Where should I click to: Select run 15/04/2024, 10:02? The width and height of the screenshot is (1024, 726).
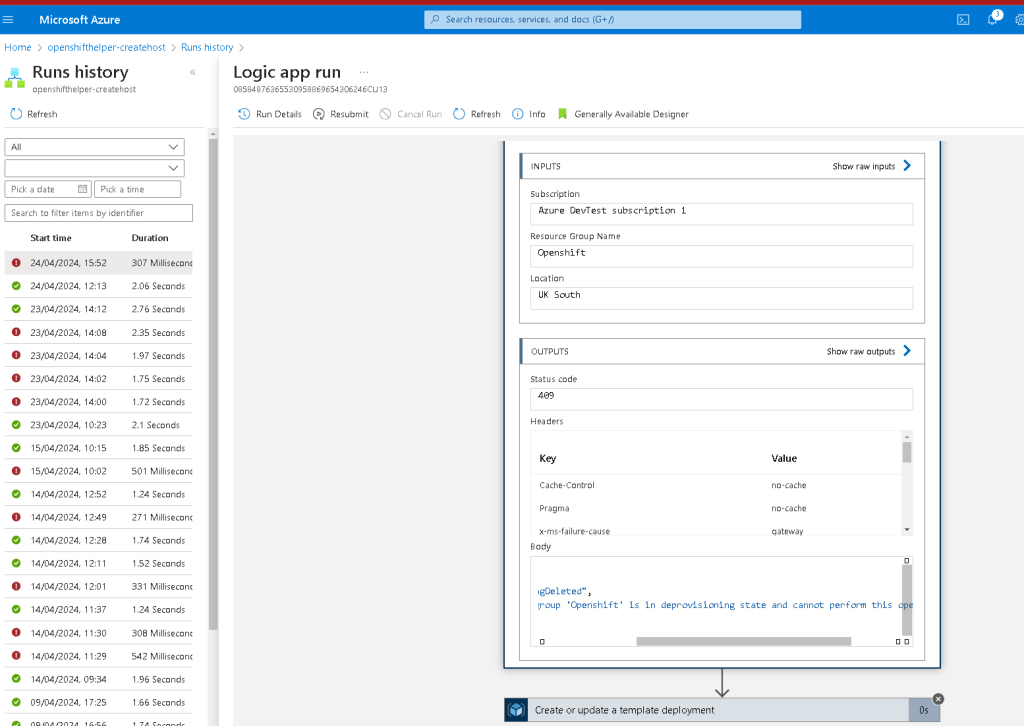(x=99, y=471)
